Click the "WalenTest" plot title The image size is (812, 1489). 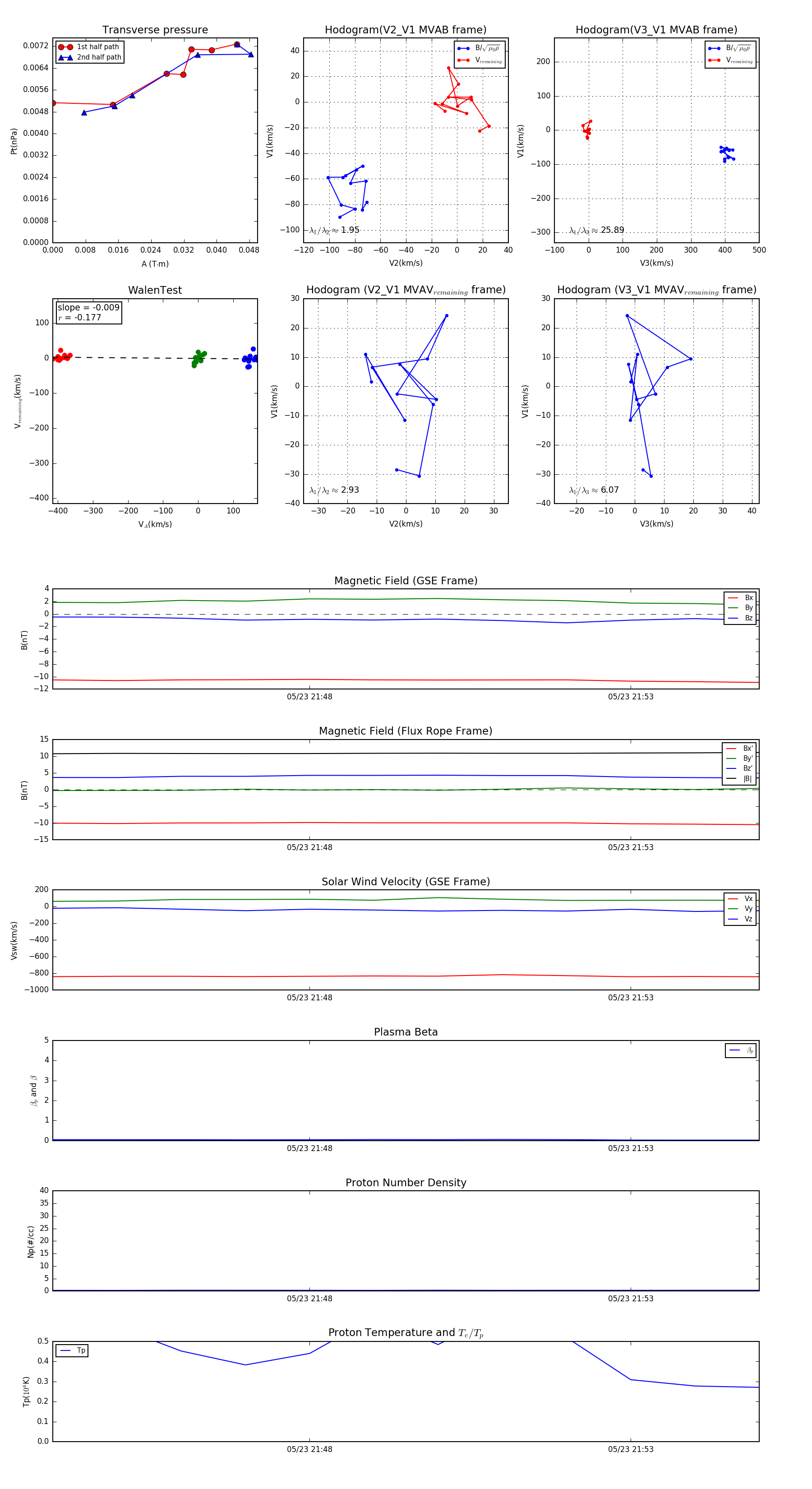click(x=155, y=290)
